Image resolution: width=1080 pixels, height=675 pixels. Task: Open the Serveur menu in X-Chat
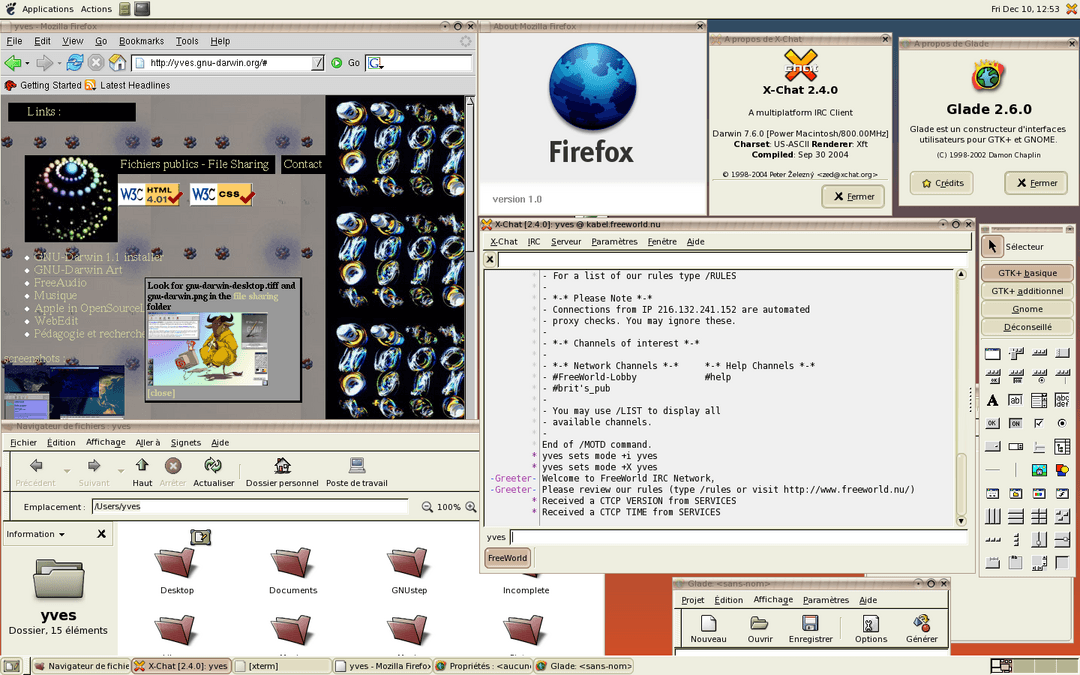(x=565, y=241)
